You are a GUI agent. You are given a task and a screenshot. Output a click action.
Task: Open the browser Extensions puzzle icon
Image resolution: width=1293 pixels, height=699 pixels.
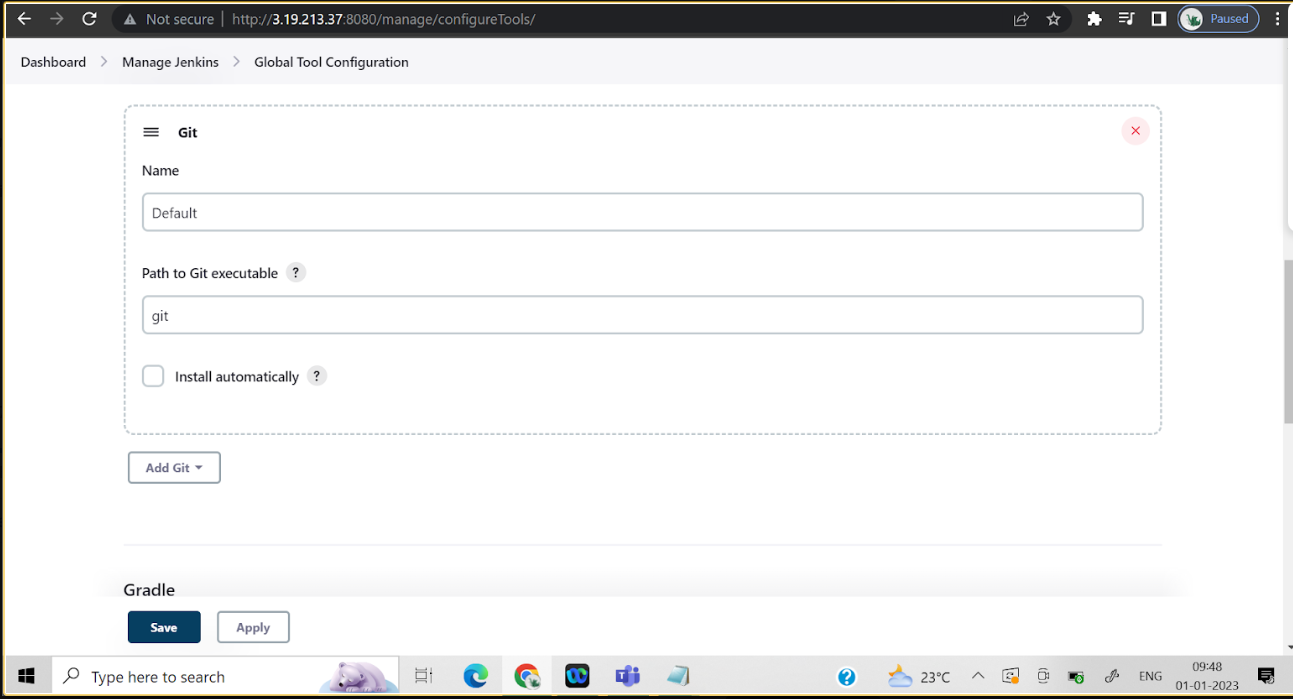point(1094,18)
